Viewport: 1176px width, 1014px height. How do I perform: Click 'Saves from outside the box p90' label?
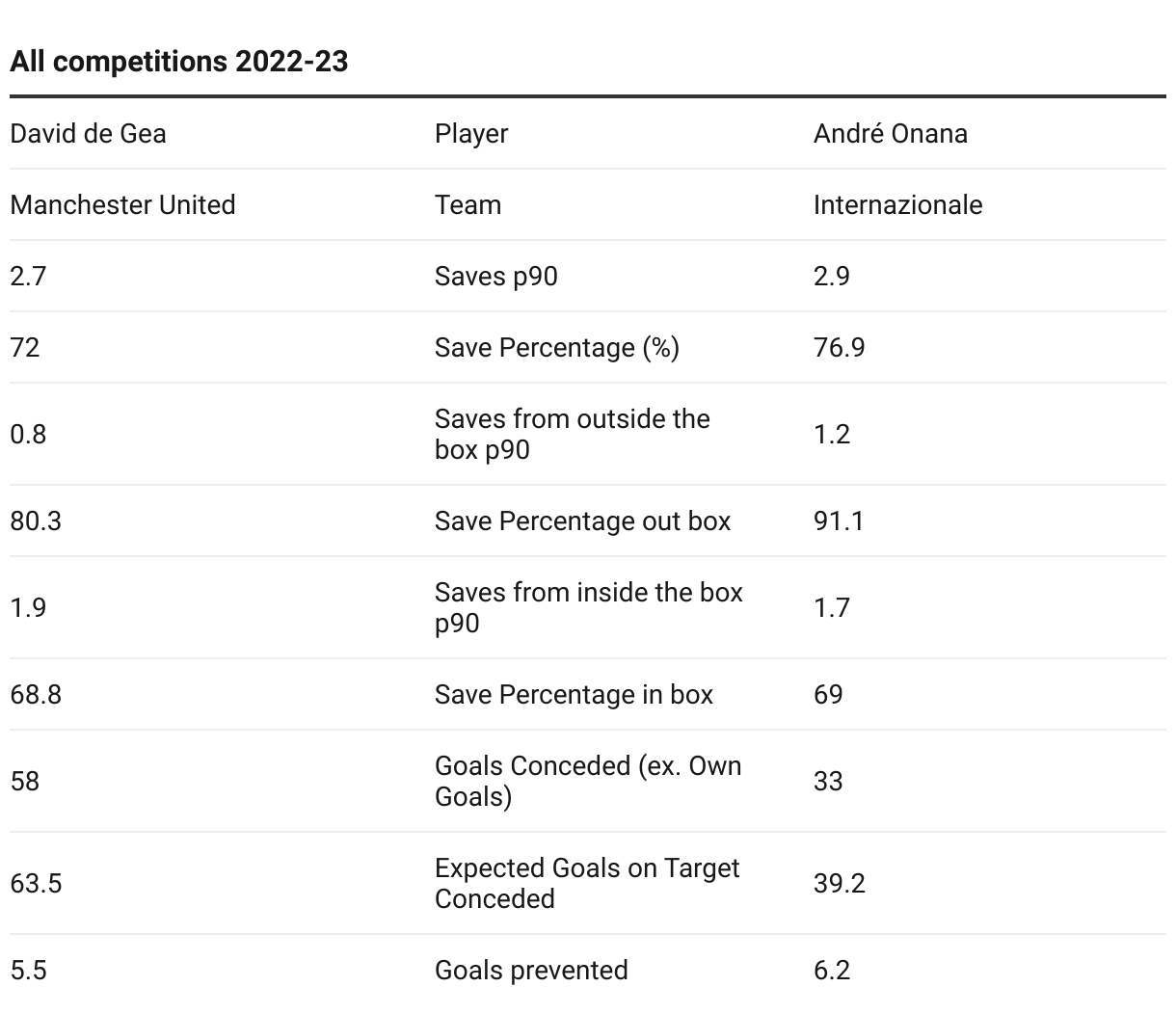point(573,434)
